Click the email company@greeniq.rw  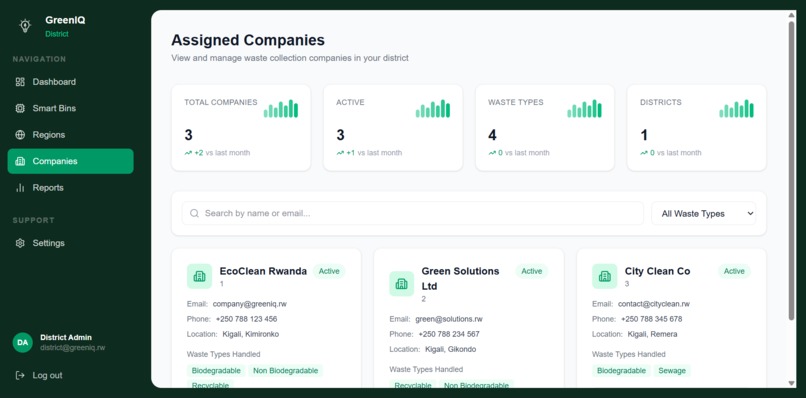pyautogui.click(x=250, y=304)
